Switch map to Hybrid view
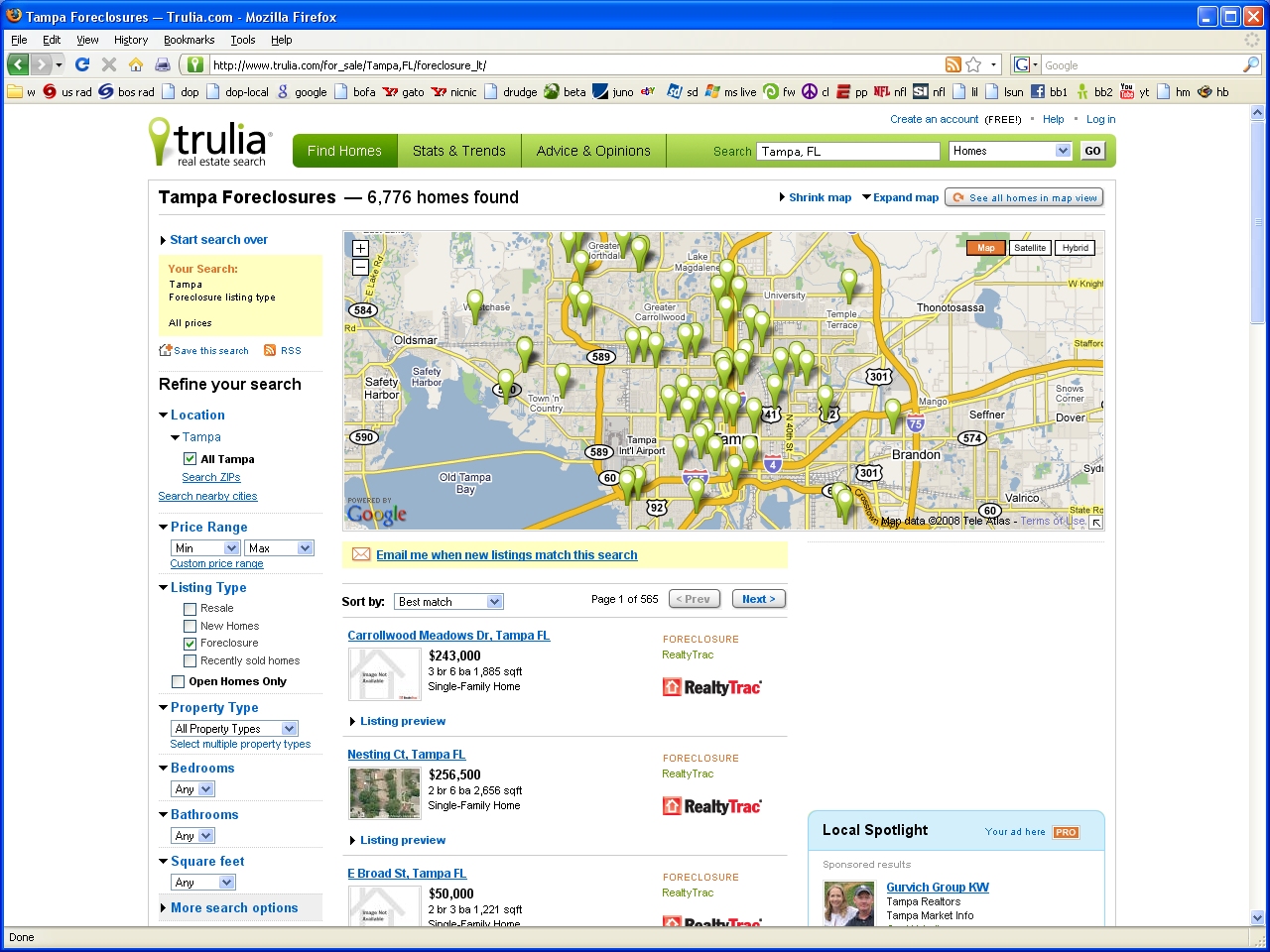The width and height of the screenshot is (1270, 952). tap(1075, 248)
